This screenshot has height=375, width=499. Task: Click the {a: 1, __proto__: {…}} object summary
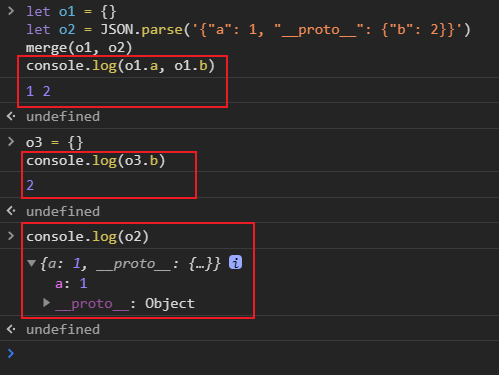130,264
